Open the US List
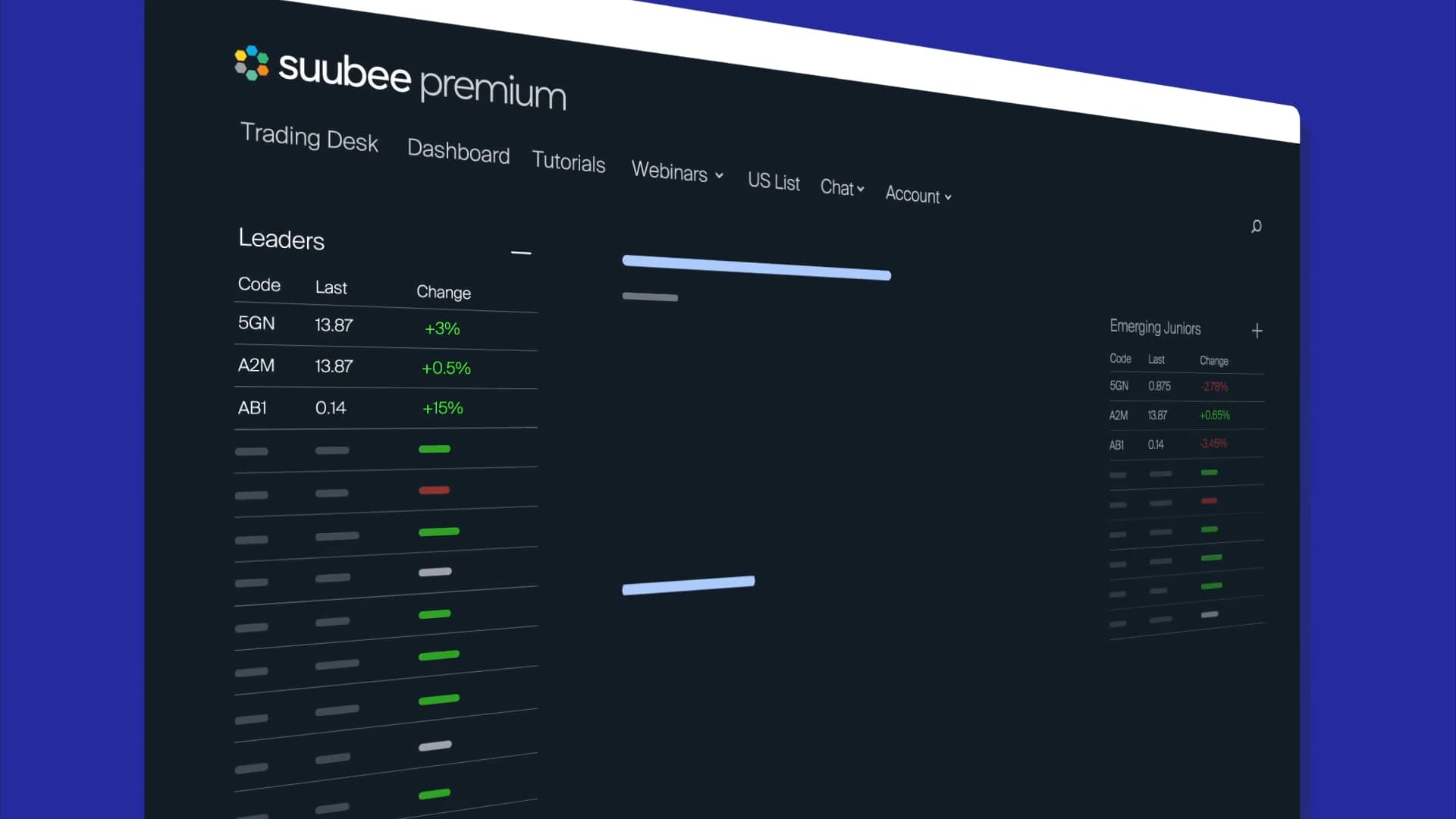1456x819 pixels. coord(773,182)
